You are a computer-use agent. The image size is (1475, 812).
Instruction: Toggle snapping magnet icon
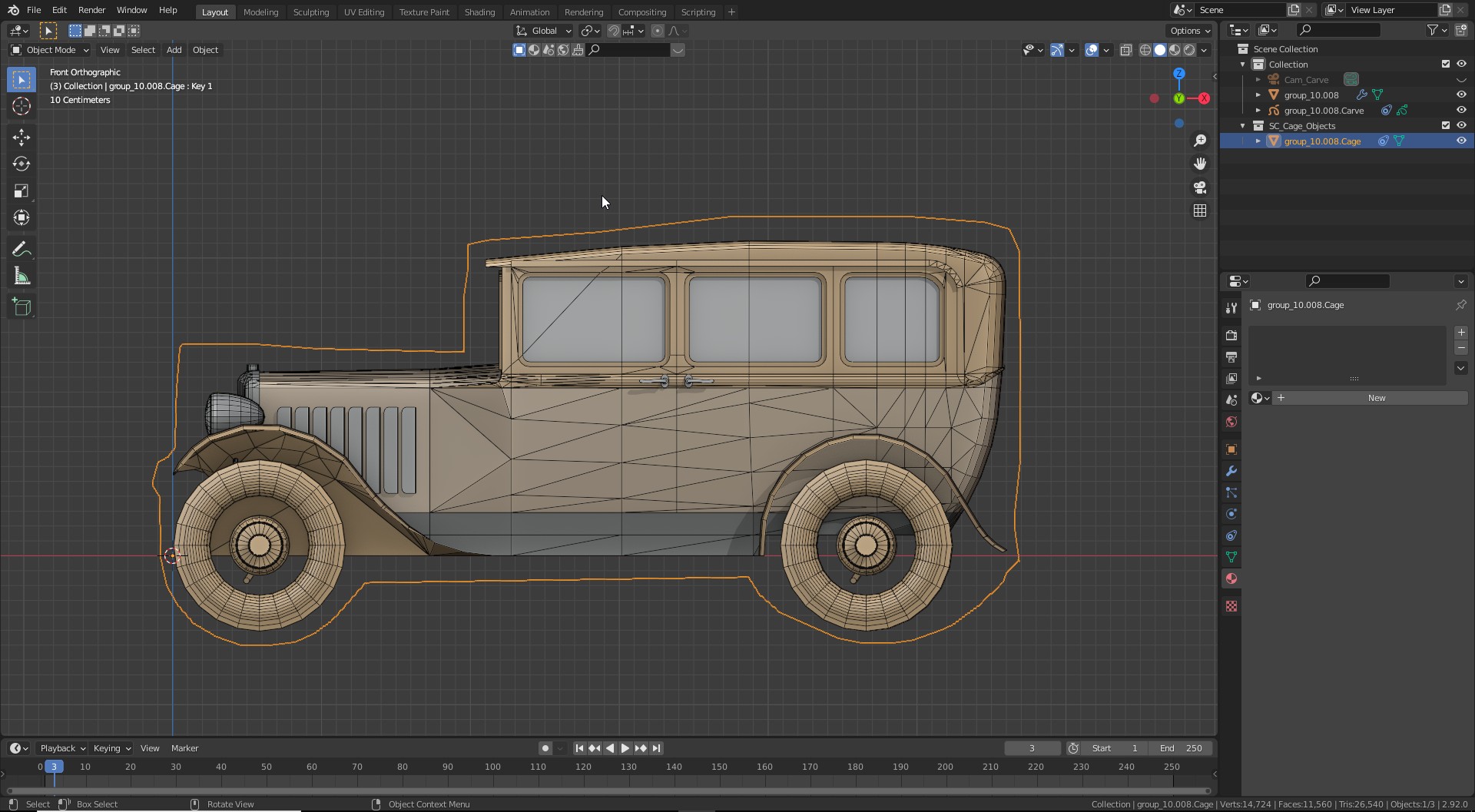(x=613, y=31)
